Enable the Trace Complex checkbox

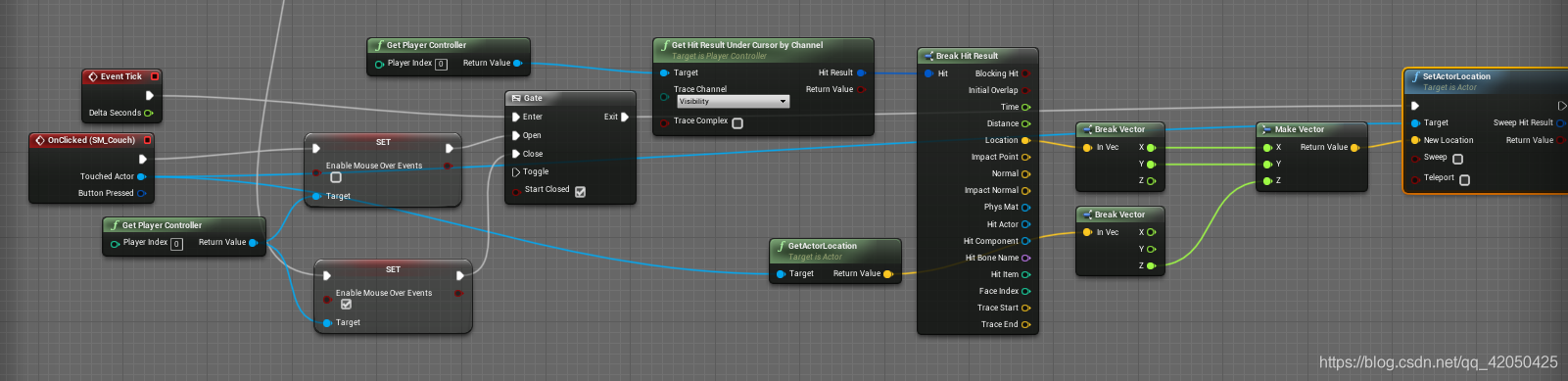[x=737, y=122]
